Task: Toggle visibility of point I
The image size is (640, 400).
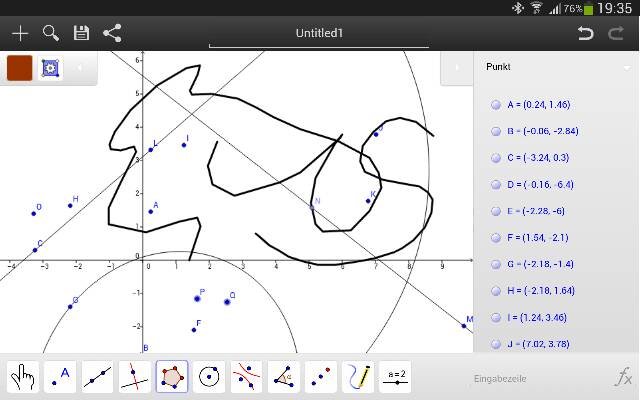Action: pos(496,318)
